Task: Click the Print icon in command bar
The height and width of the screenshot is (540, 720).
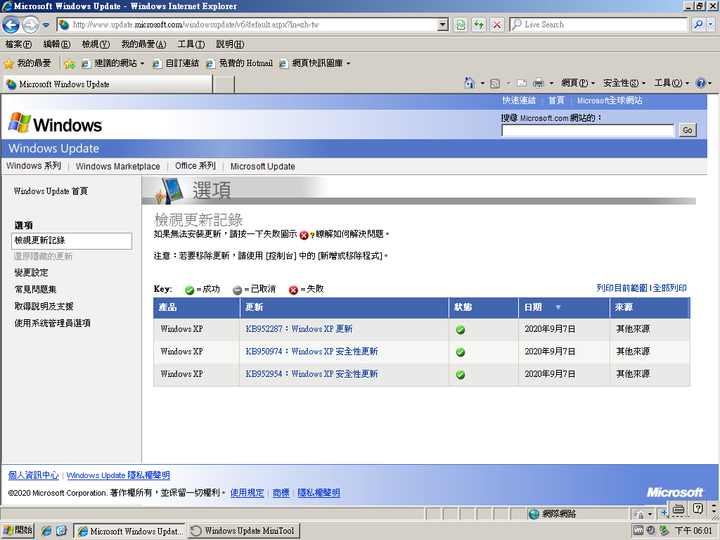Action: coord(538,83)
